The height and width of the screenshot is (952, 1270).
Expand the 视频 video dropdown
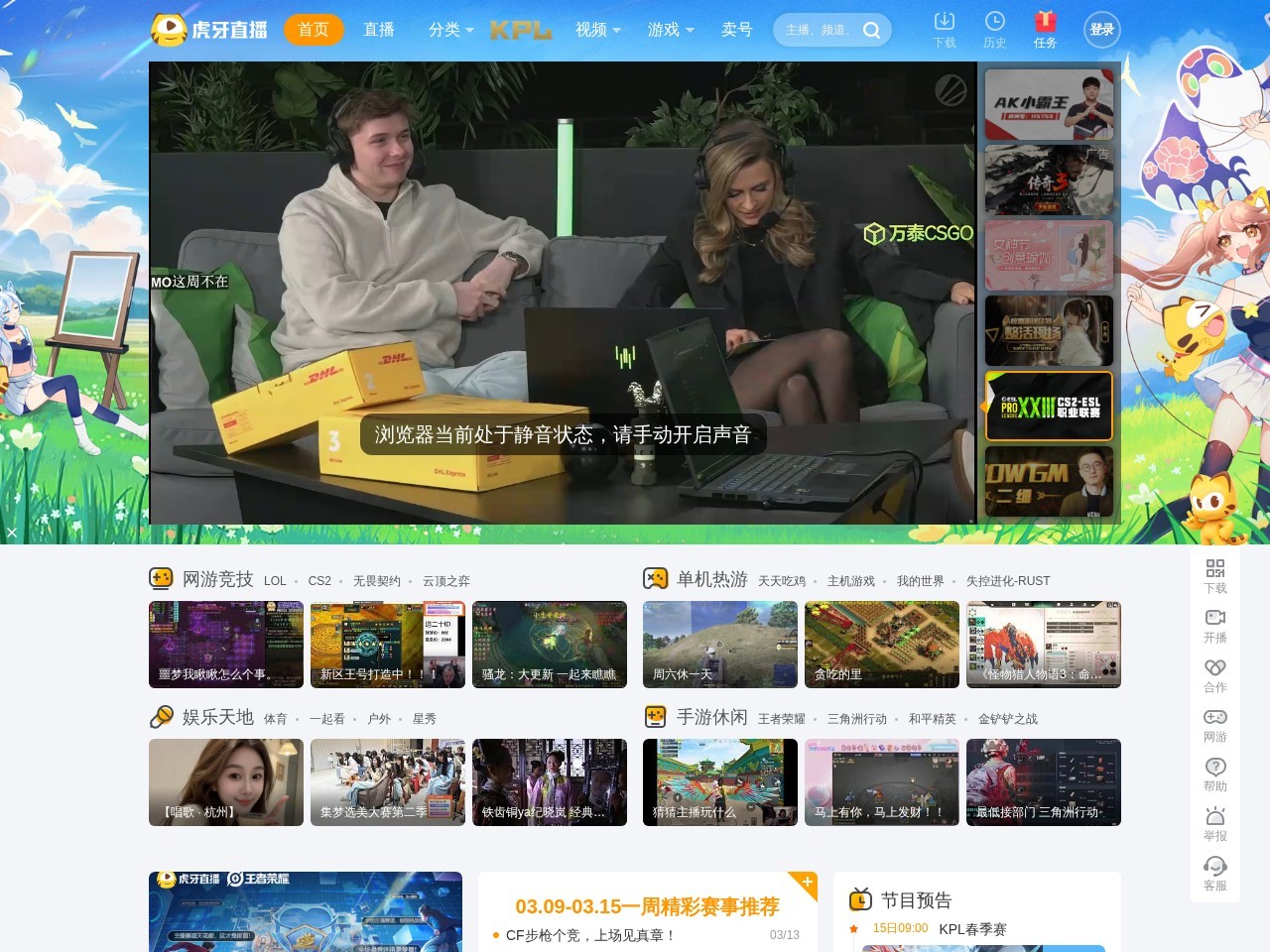(x=597, y=30)
